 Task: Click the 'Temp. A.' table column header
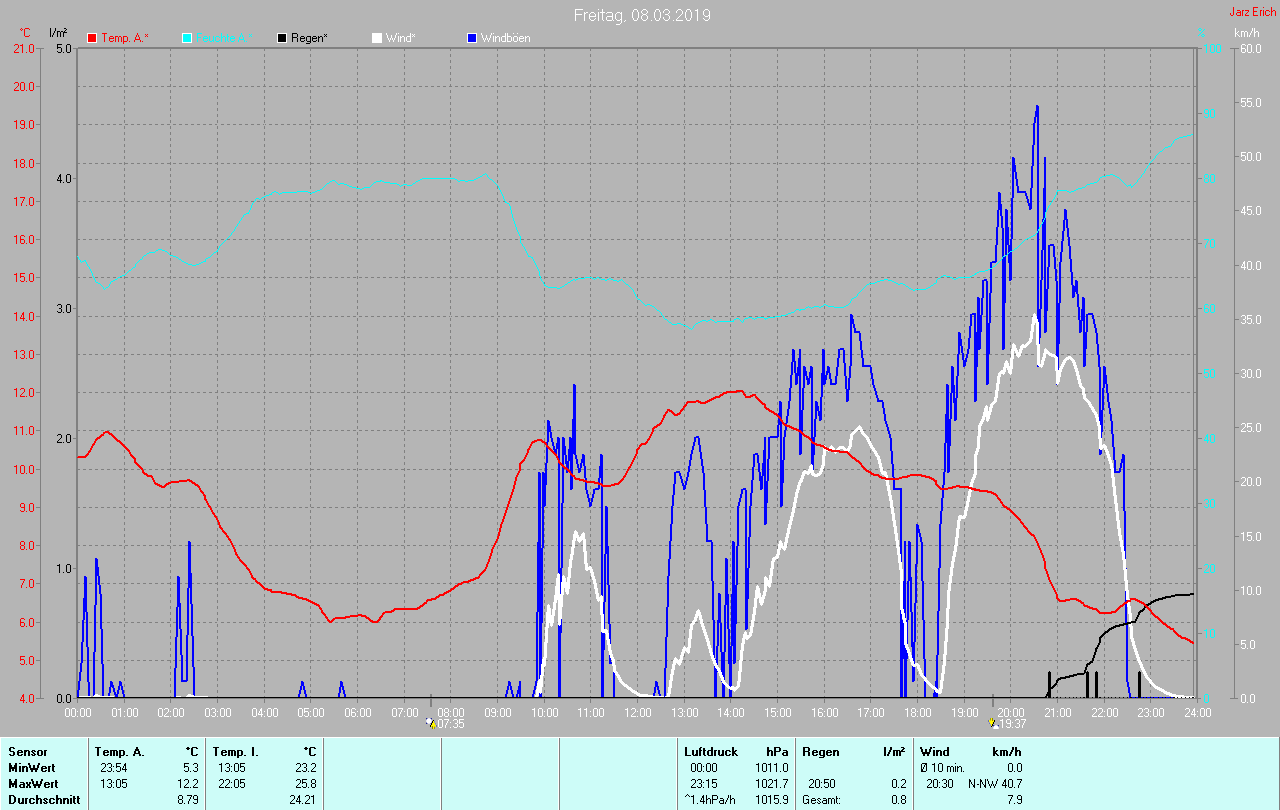119,752
